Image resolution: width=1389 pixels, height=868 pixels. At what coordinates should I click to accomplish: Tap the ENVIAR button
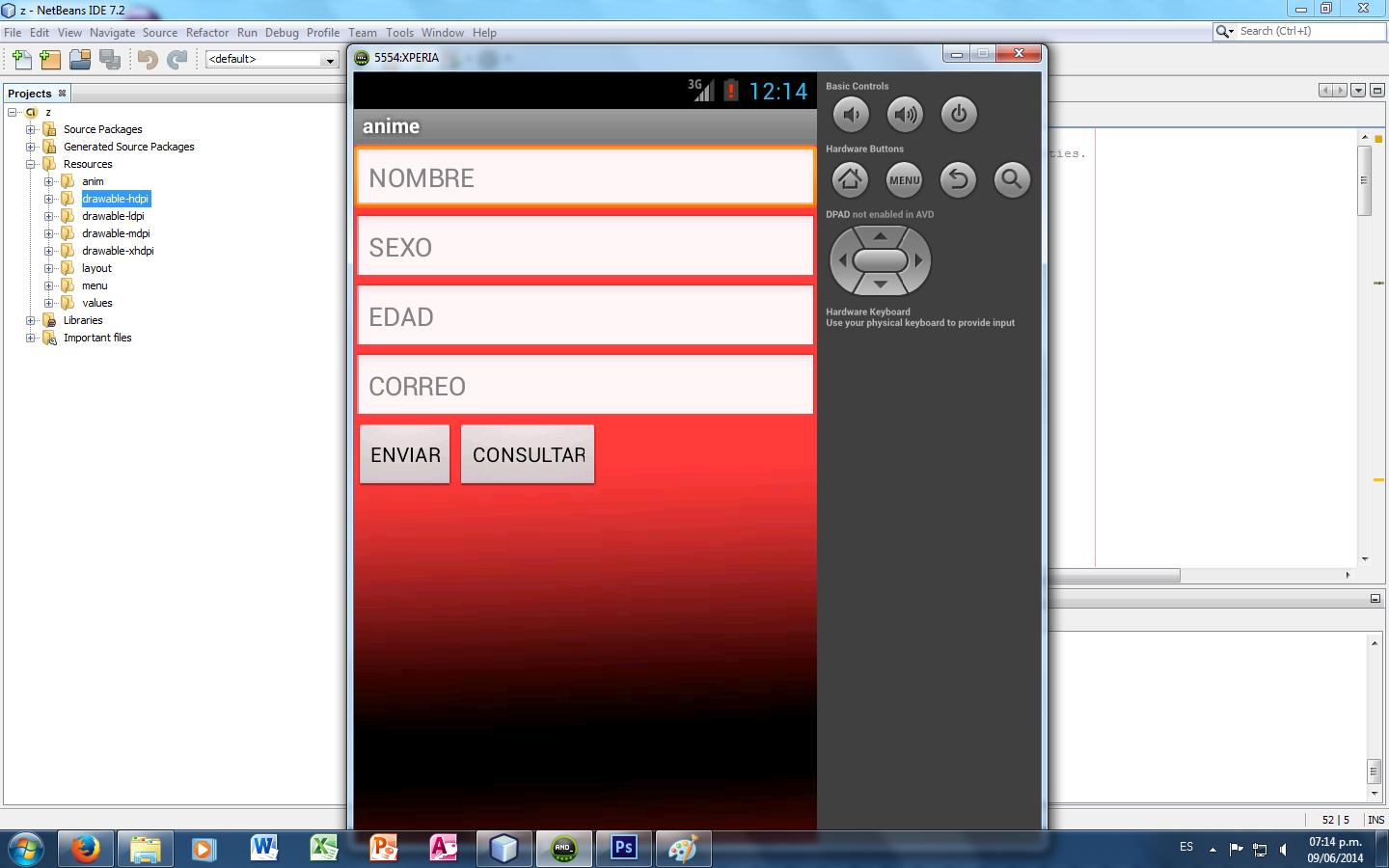(405, 454)
